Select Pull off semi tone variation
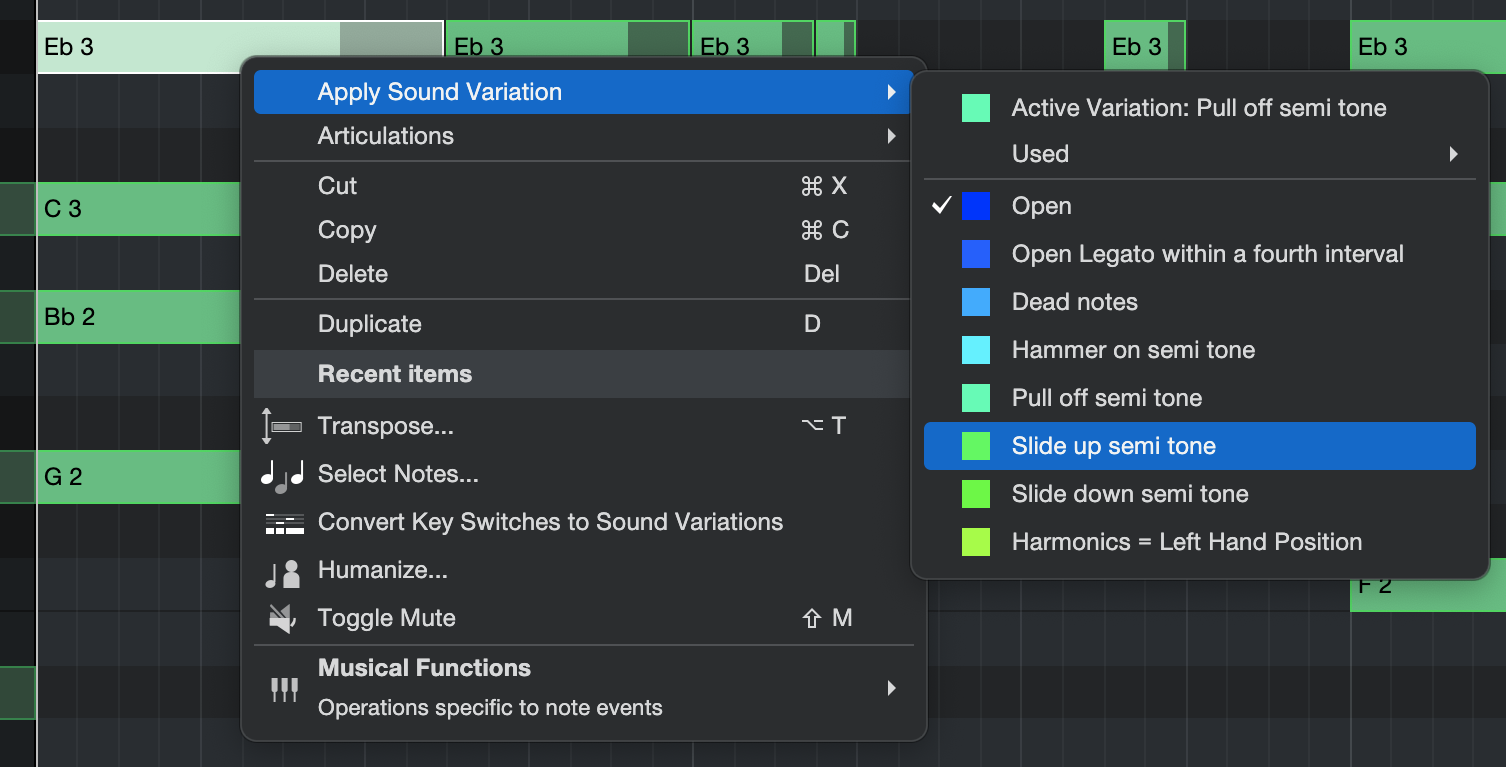The width and height of the screenshot is (1506, 767). point(1200,398)
